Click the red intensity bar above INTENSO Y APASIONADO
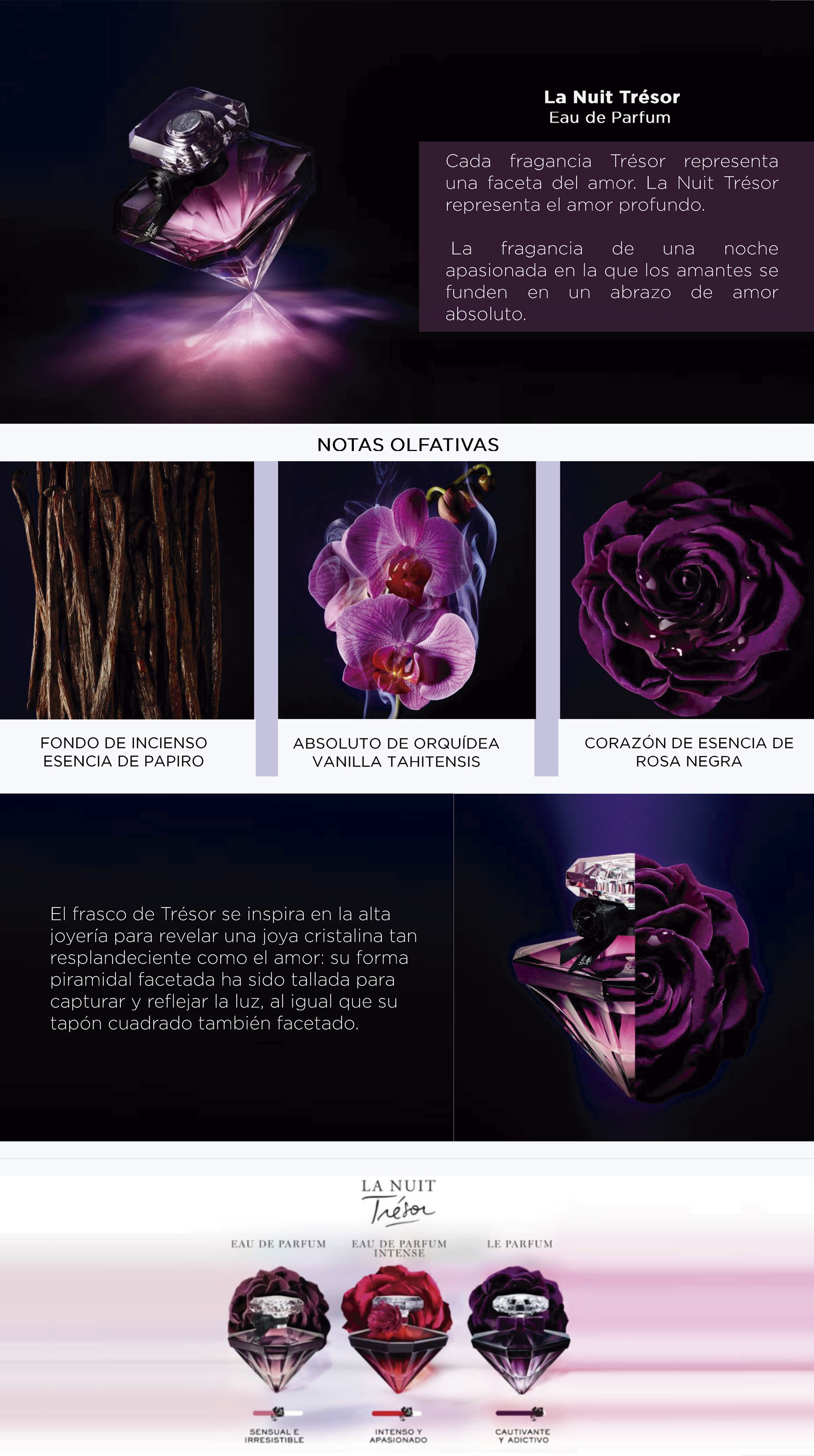Screen dimensions: 814x1456 [x=397, y=1413]
